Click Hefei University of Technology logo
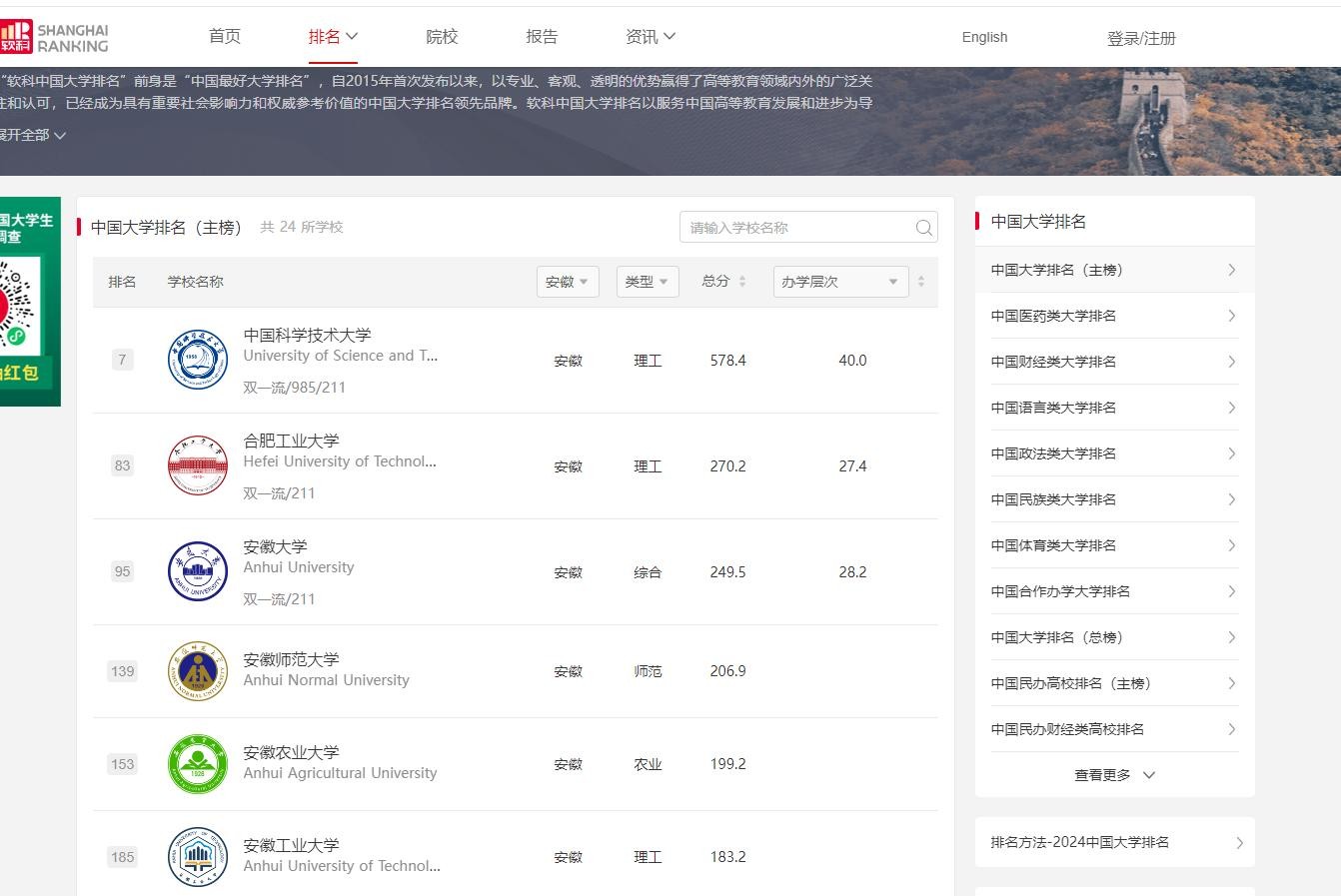Screen dimensions: 1341x896 pyautogui.click(x=198, y=465)
